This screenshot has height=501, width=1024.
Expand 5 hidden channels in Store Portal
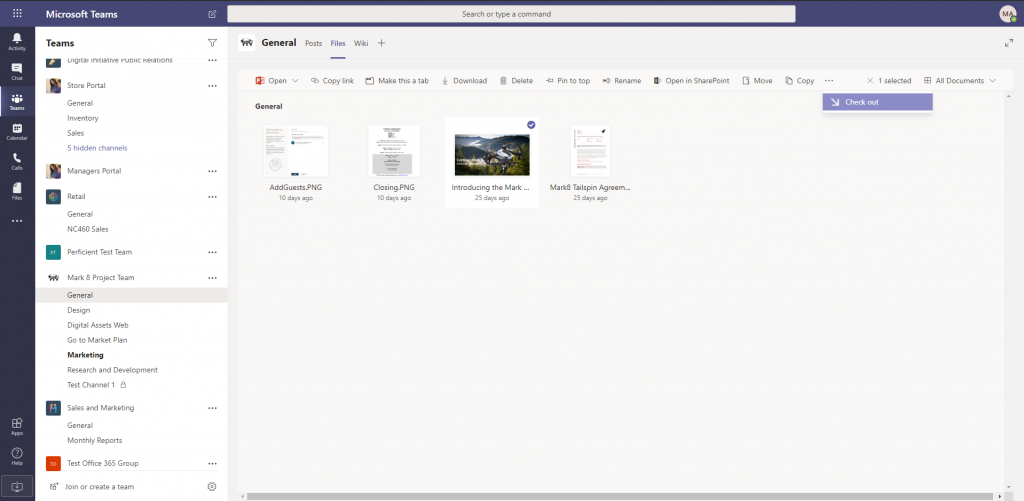pos(97,148)
